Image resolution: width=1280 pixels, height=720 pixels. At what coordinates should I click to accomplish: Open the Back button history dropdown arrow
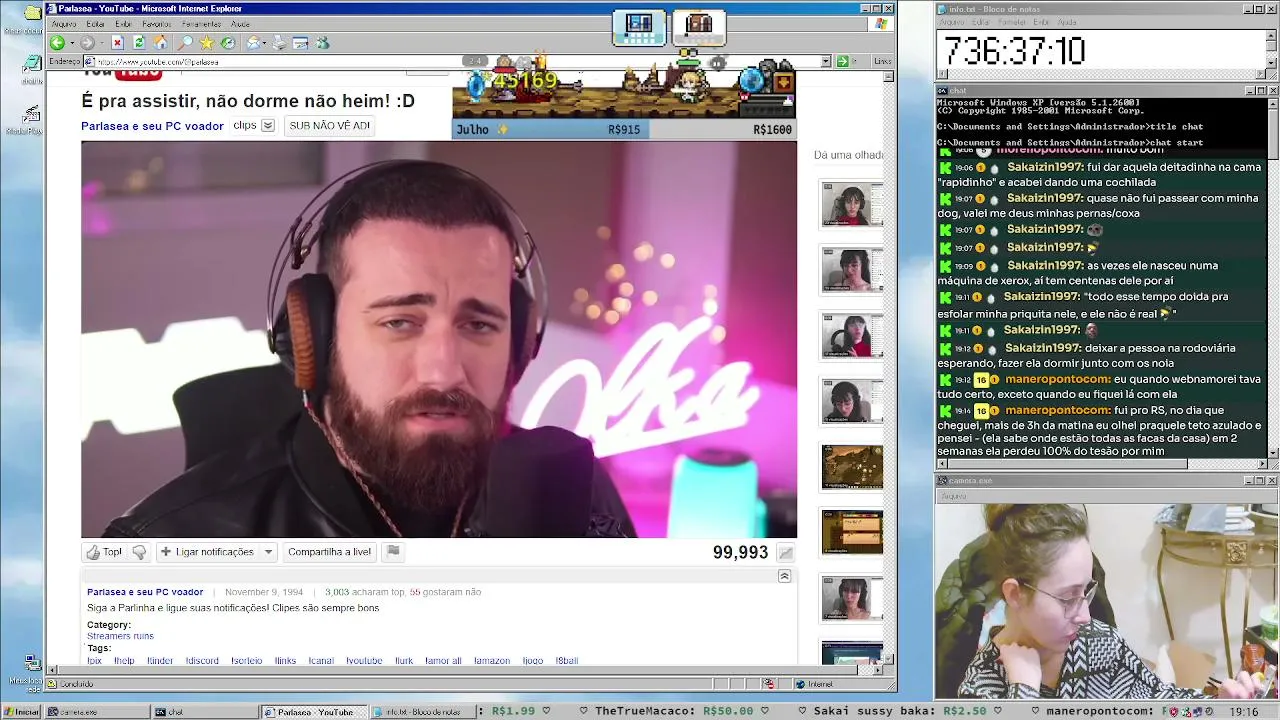(x=71, y=43)
